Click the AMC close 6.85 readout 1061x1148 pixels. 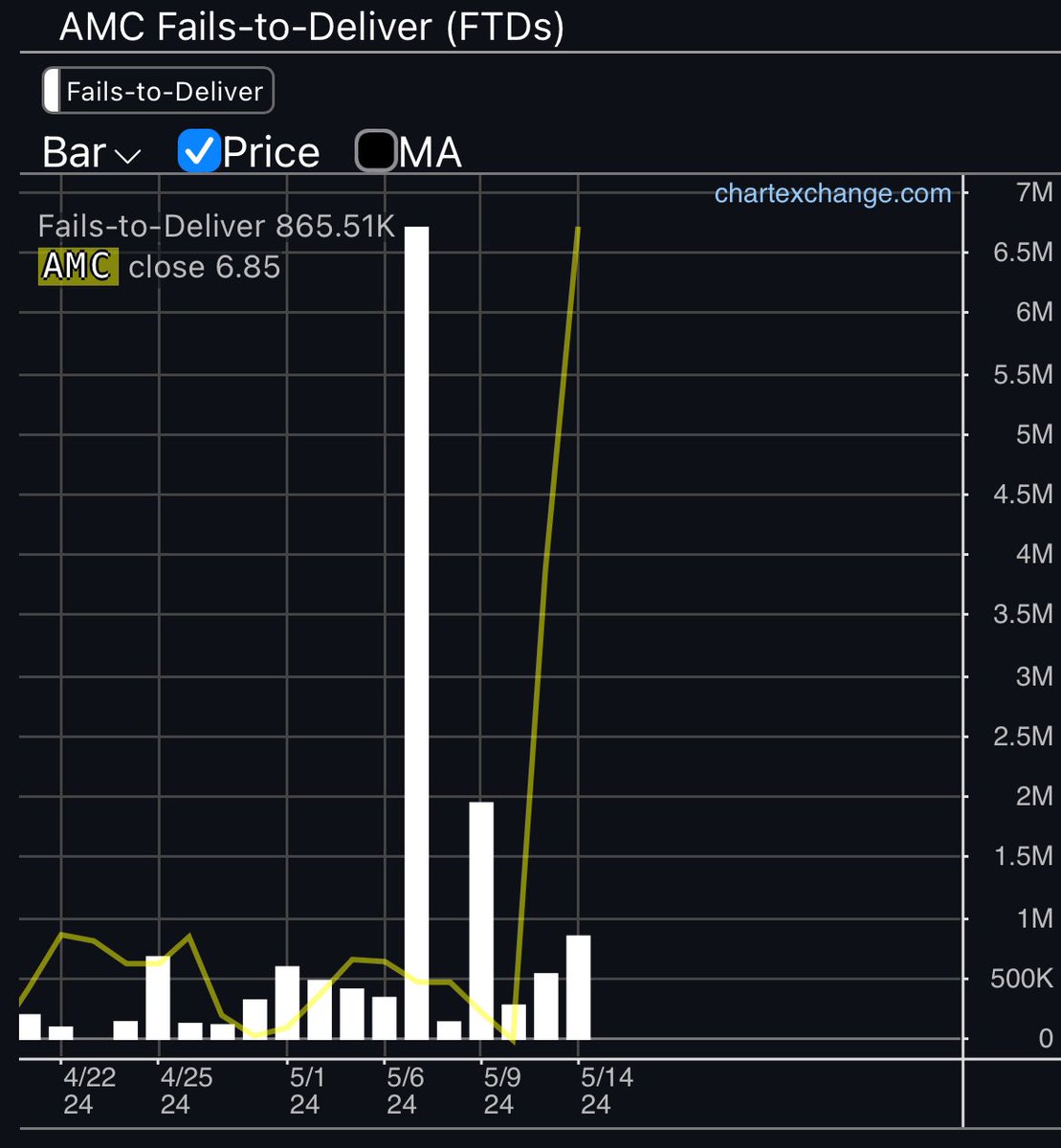(x=159, y=266)
